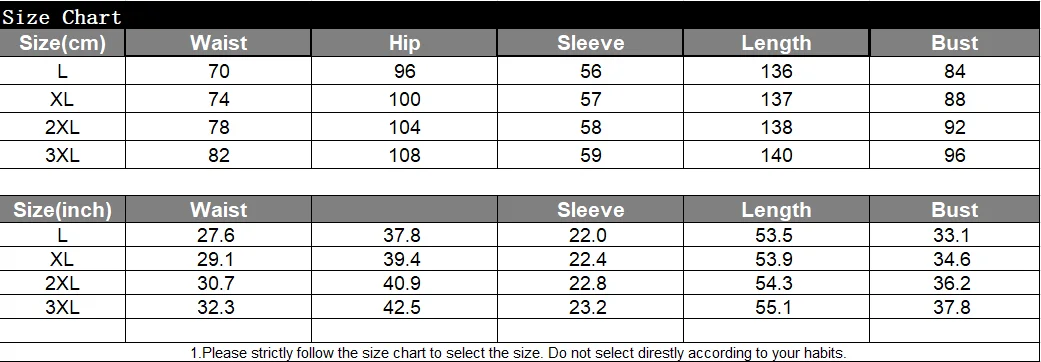
Task: Select the Hip column header
Action: 404,43
